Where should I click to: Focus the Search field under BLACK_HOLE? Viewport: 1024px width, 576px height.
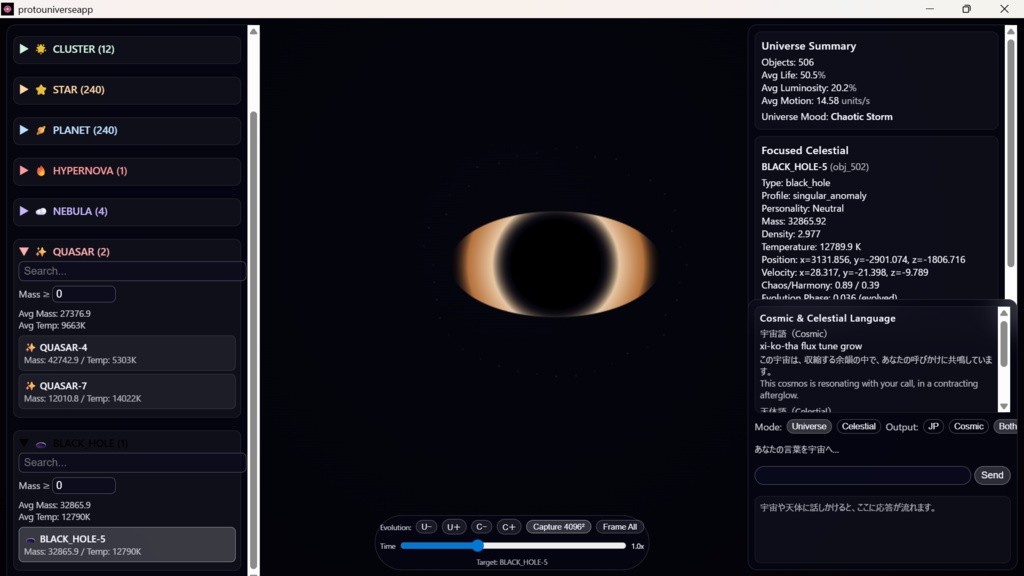click(132, 462)
